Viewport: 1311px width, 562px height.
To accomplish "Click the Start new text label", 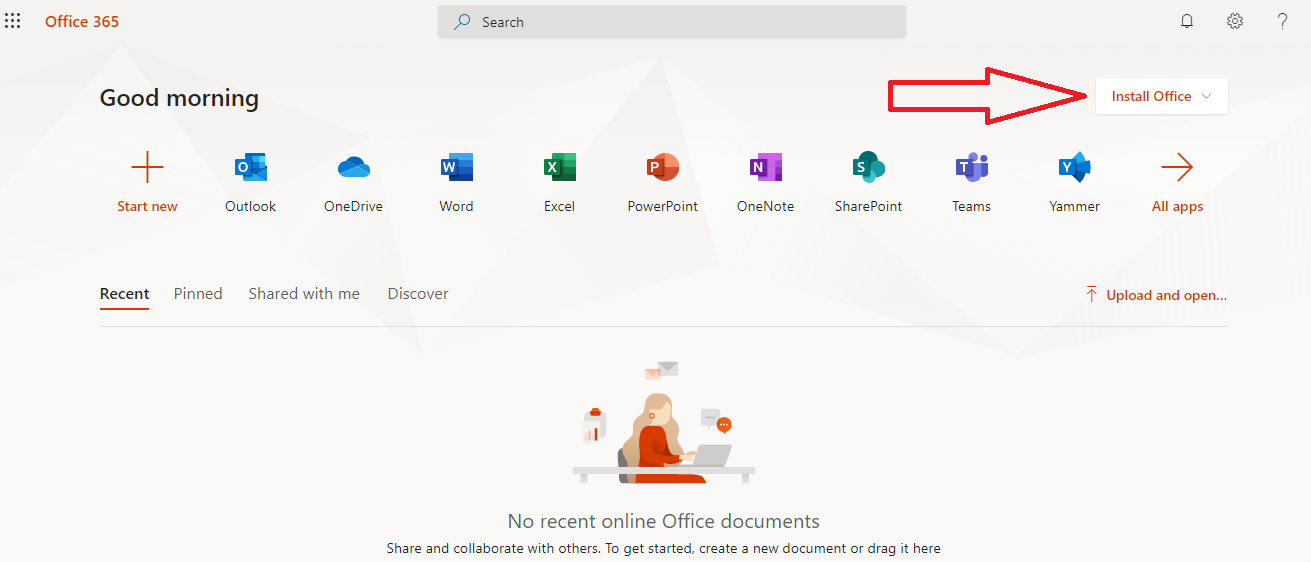I will (x=147, y=207).
